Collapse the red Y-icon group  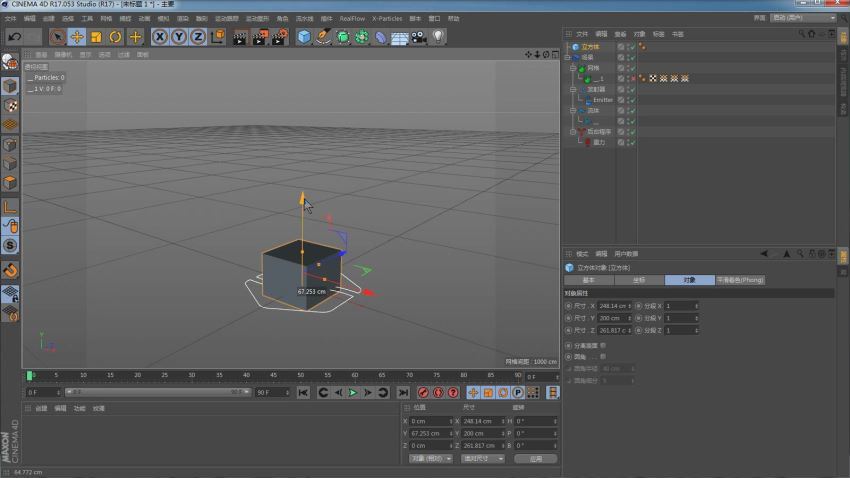click(x=573, y=132)
